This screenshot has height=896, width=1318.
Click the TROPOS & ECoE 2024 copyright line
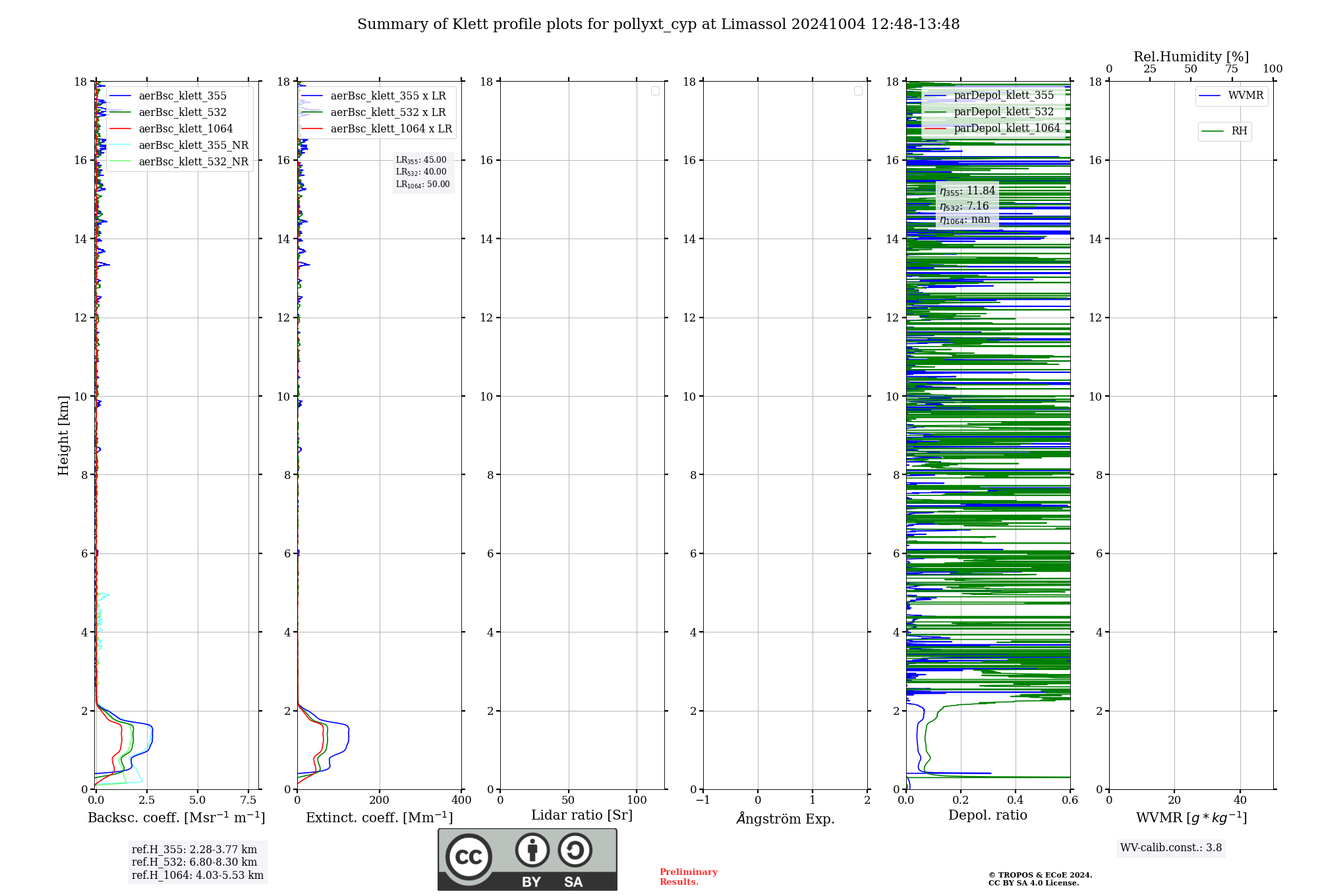(x=1041, y=875)
